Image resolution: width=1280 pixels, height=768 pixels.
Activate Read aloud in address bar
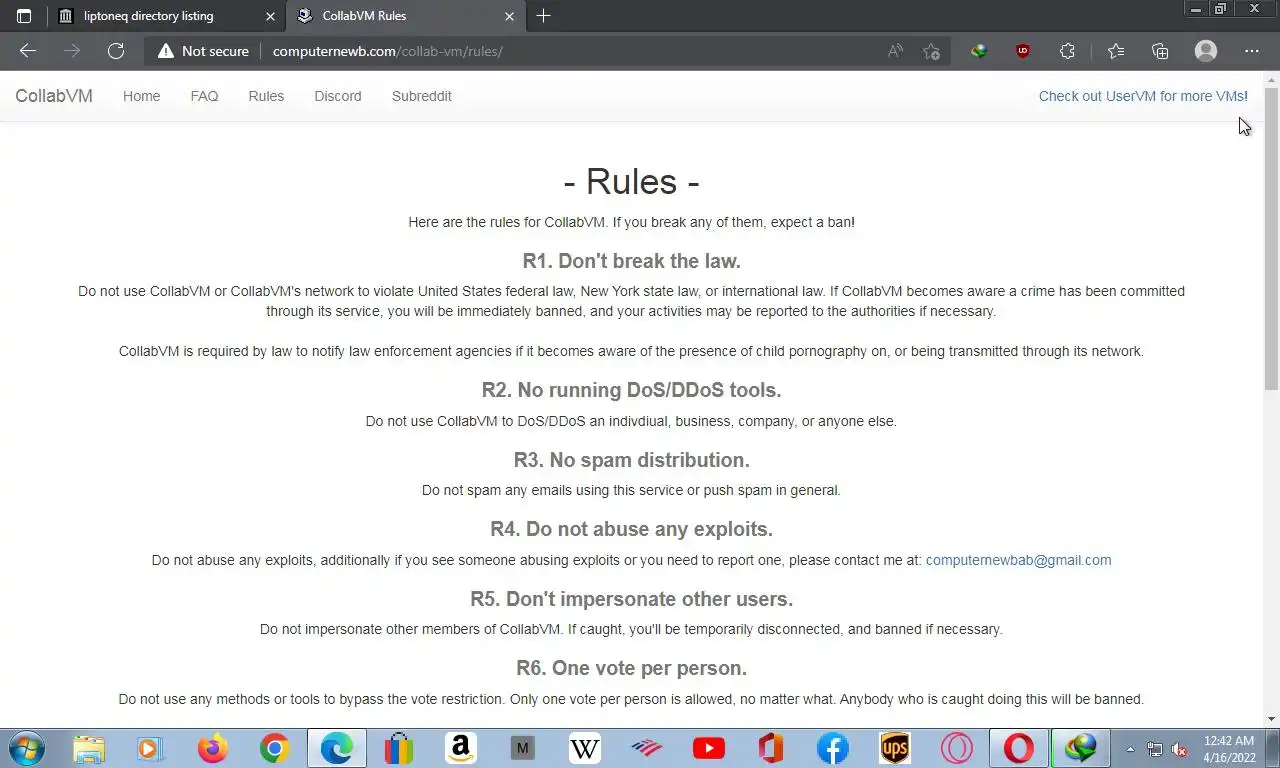[895, 51]
